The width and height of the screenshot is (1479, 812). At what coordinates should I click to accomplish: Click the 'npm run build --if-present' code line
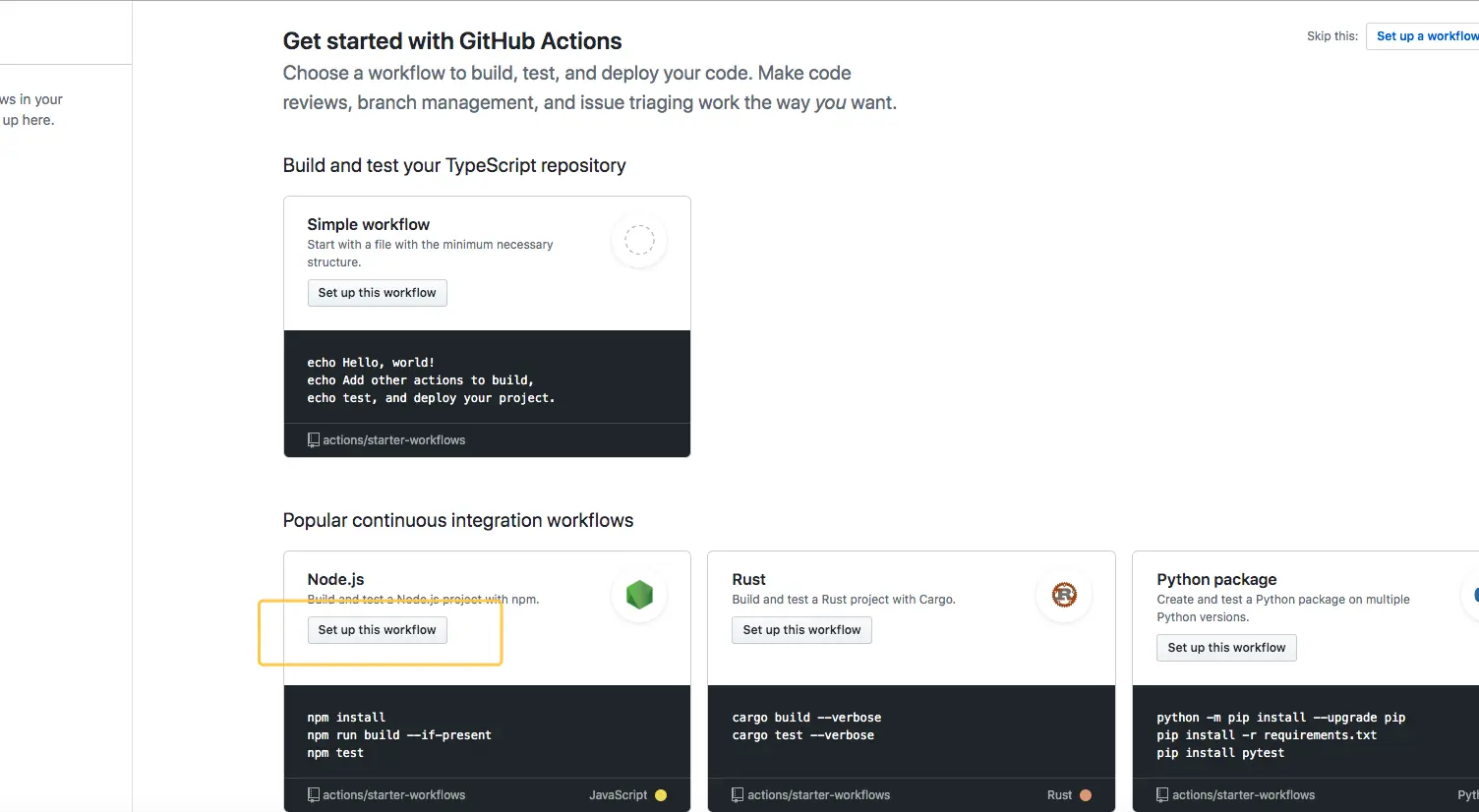click(x=399, y=735)
